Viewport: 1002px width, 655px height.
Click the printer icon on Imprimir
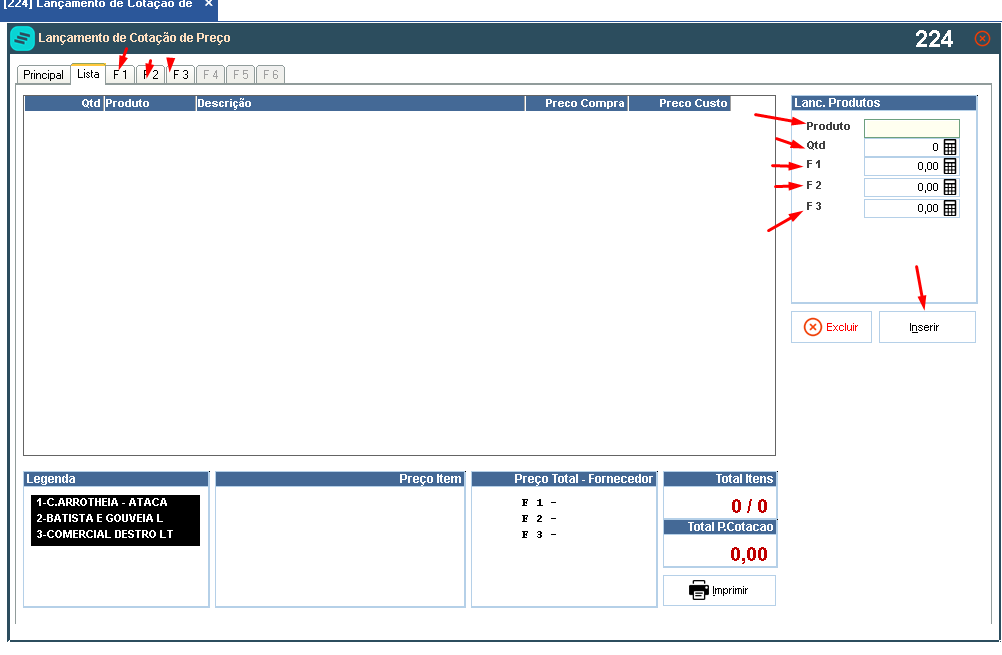(698, 590)
